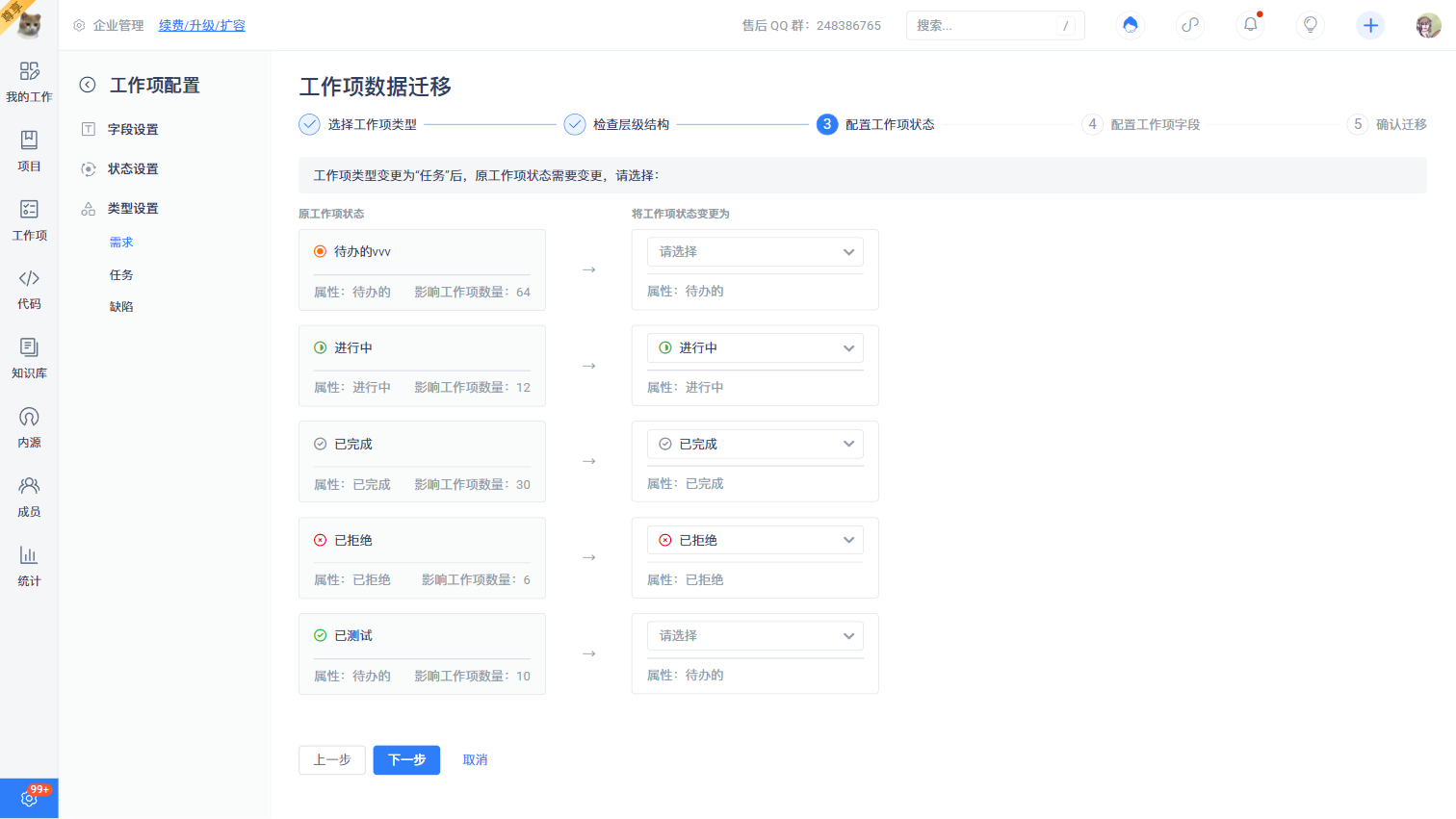The image size is (1456, 819).
Task: Click the 下一步 button
Action: tap(406, 760)
